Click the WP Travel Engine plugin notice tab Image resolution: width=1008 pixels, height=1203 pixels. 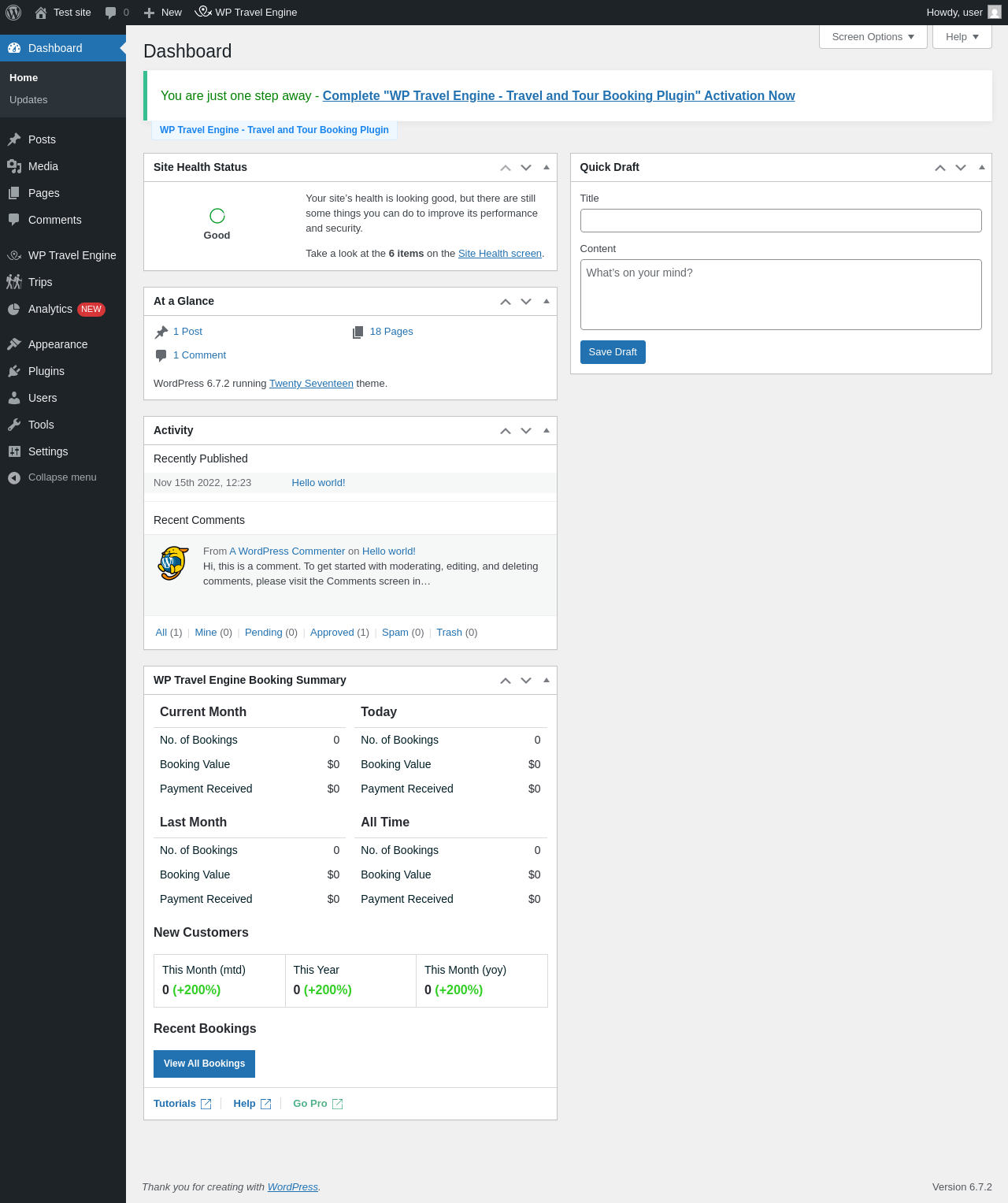[274, 130]
